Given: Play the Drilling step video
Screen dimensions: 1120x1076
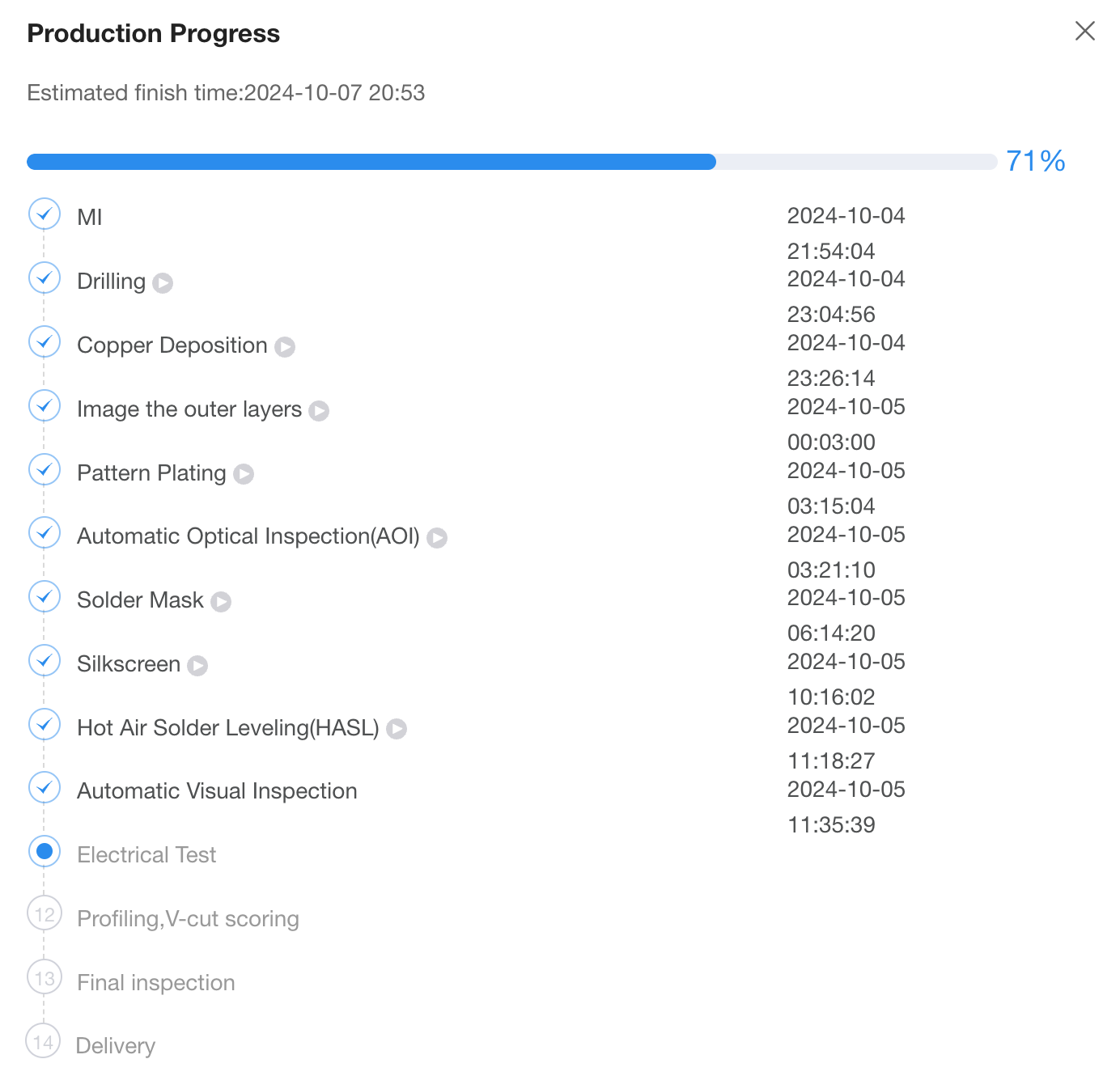Looking at the screenshot, I should pos(163,283).
